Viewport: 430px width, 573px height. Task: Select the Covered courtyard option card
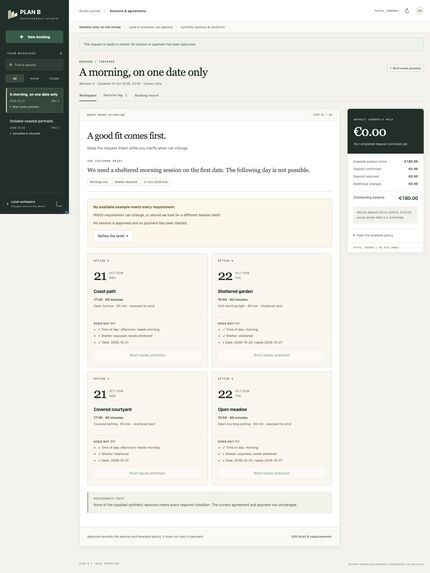coord(147,428)
